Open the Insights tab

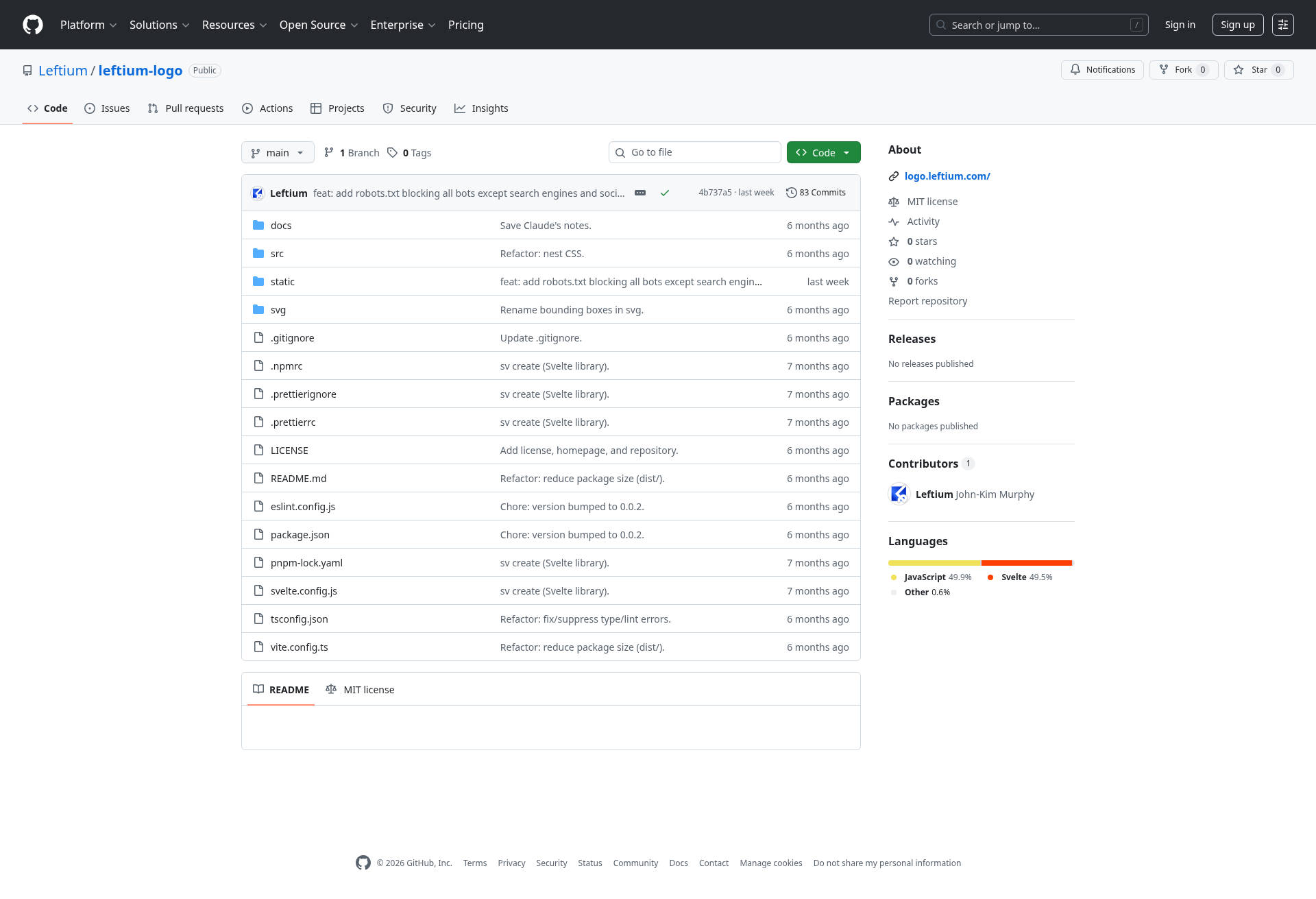tap(481, 108)
